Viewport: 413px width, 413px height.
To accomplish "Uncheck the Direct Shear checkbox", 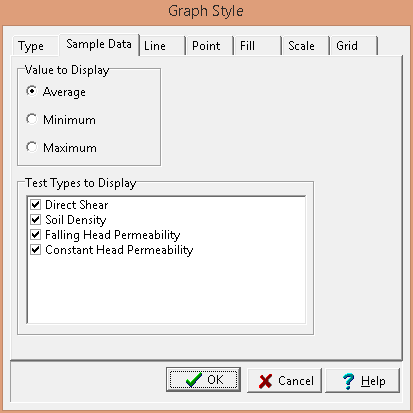I will coord(36,204).
